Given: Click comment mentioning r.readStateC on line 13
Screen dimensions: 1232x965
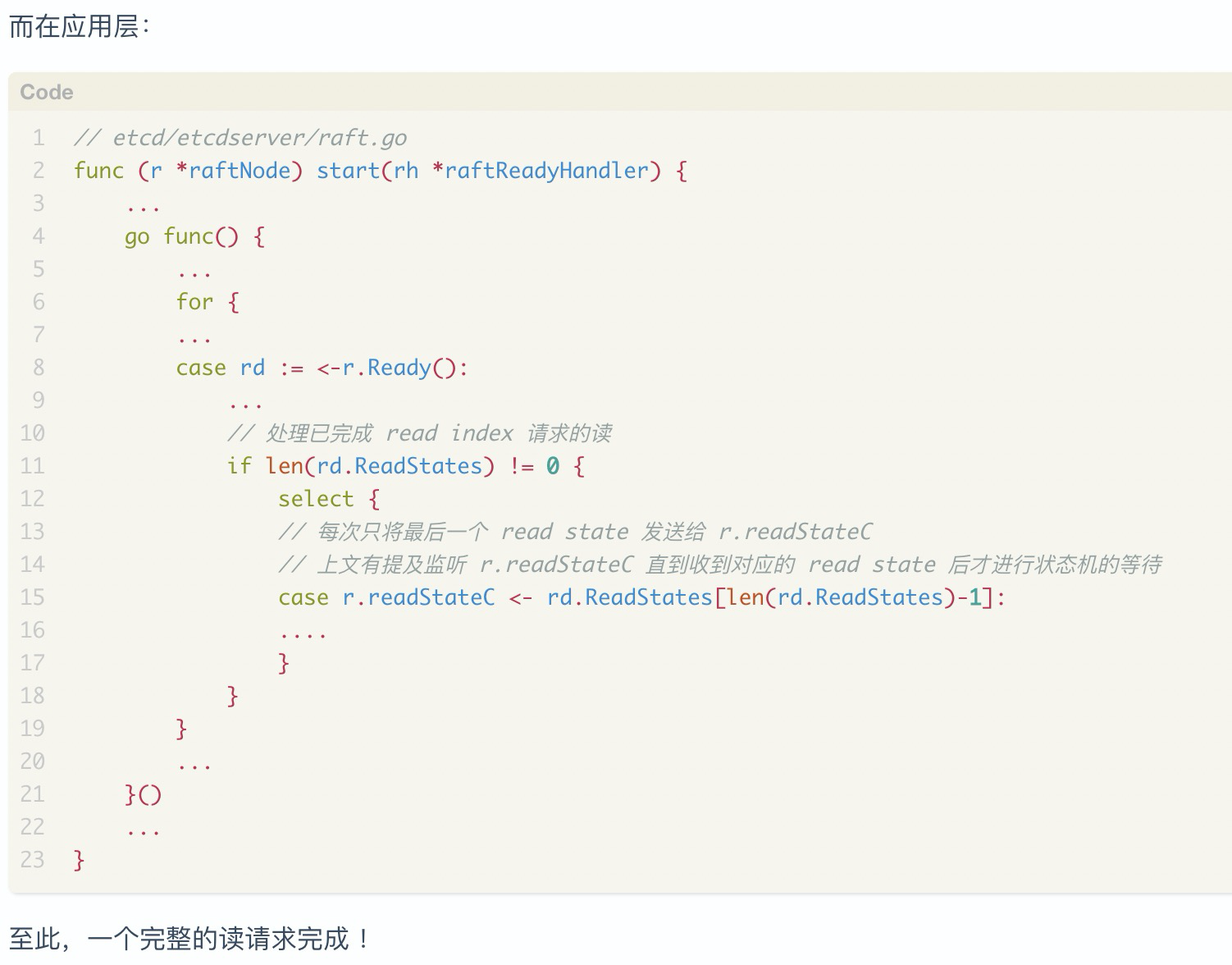Looking at the screenshot, I should (x=575, y=532).
